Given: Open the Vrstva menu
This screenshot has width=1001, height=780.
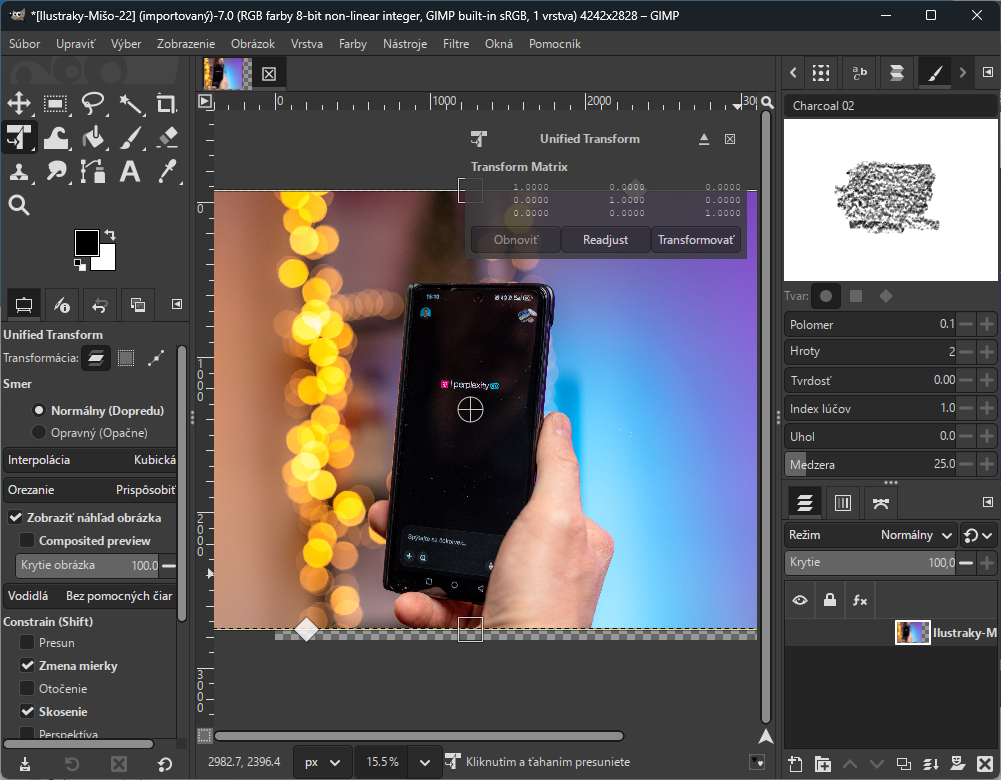Looking at the screenshot, I should pyautogui.click(x=306, y=44).
